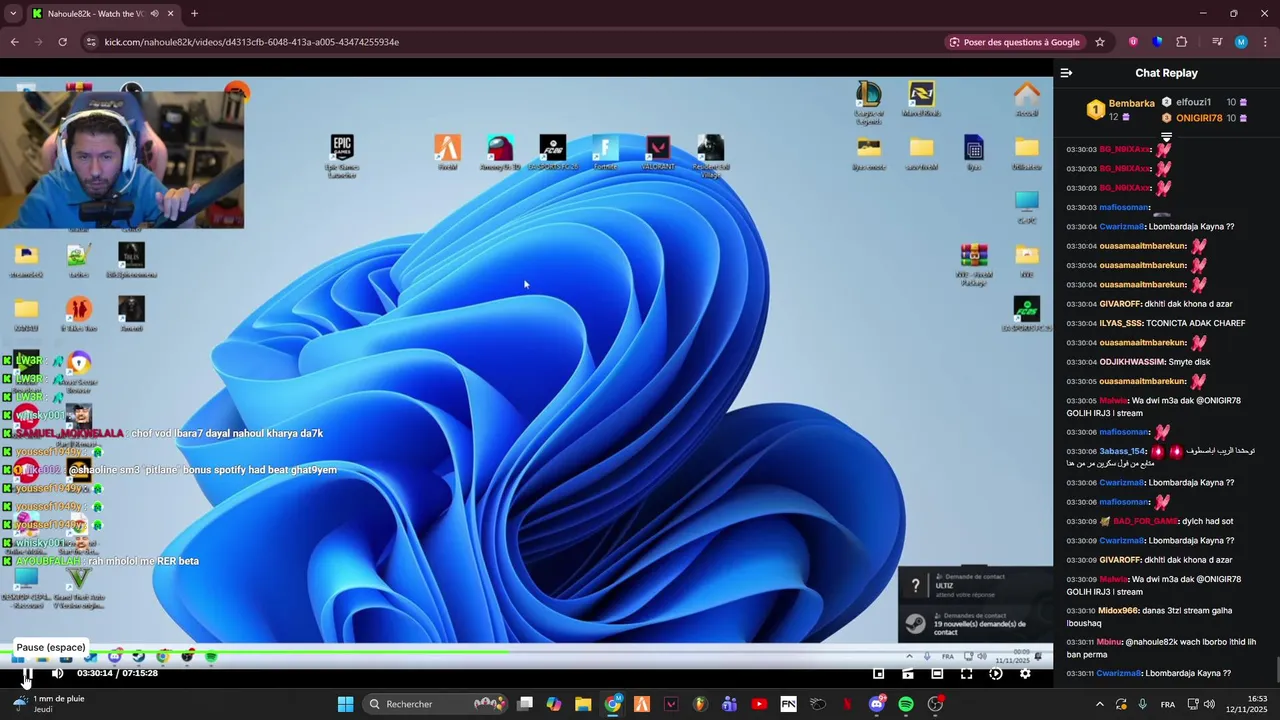Switch to Chrome in the taskbar
Image resolution: width=1280 pixels, height=720 pixels.
tap(613, 704)
